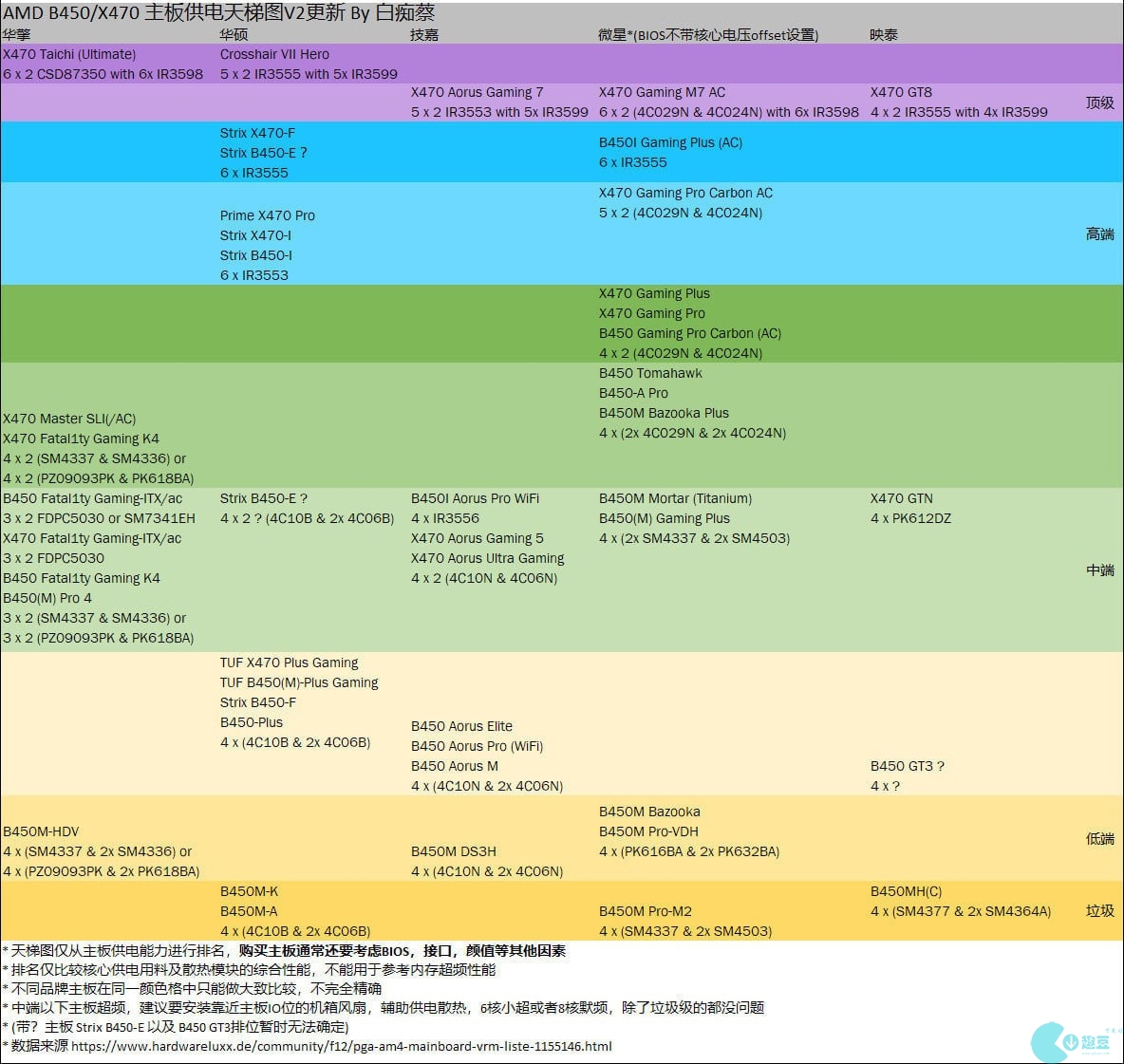Select 'B450-A Pro' entry
This screenshot has height=1064, width=1124.
[634, 393]
